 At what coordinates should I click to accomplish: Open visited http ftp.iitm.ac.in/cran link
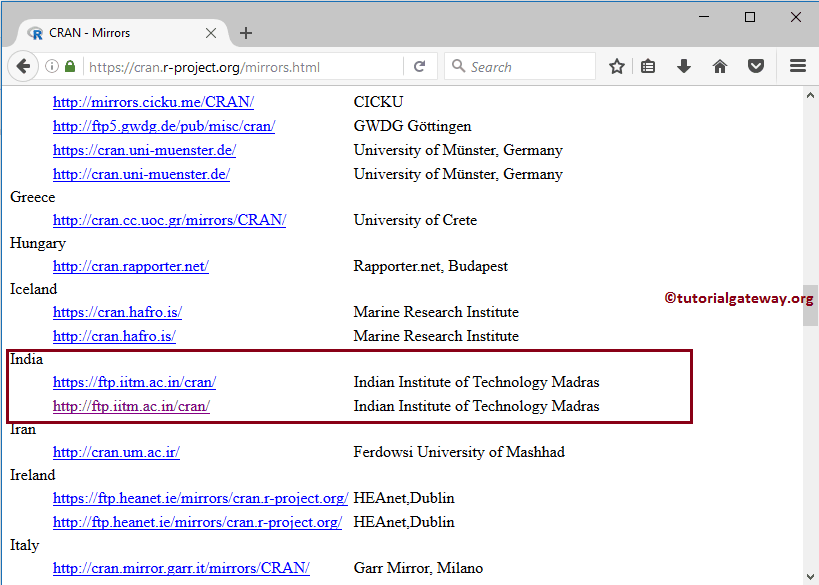click(x=131, y=406)
